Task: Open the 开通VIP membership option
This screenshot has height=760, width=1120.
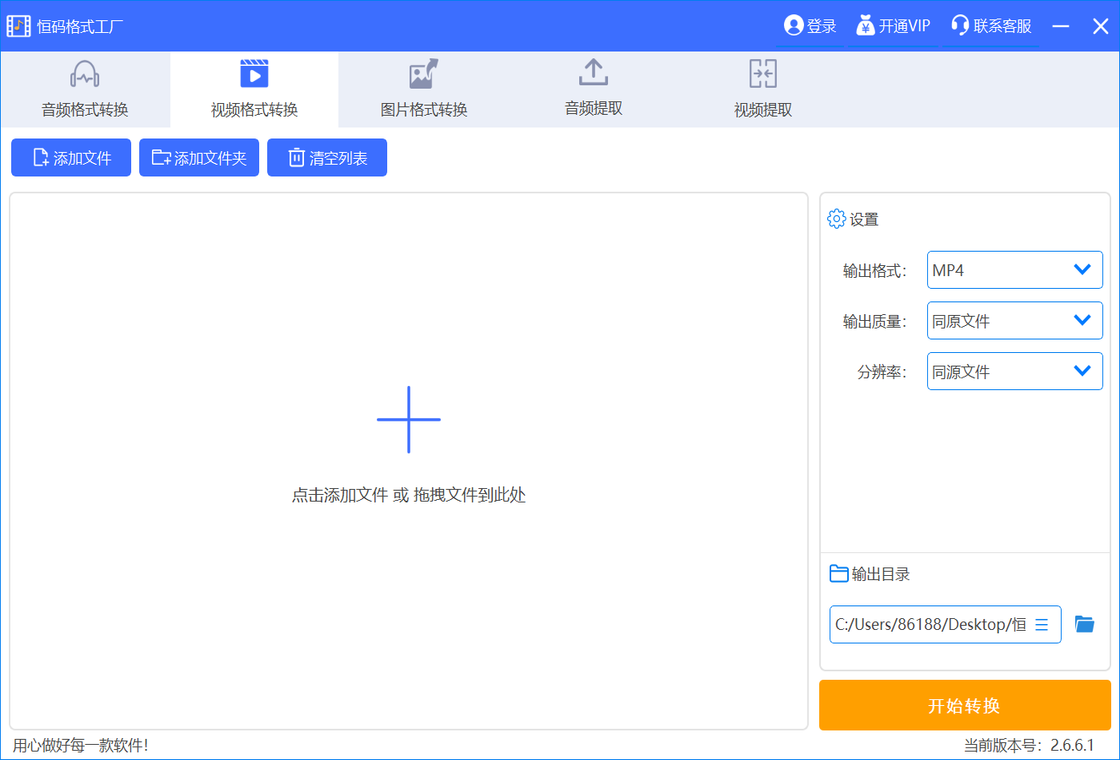Action: pyautogui.click(x=893, y=26)
